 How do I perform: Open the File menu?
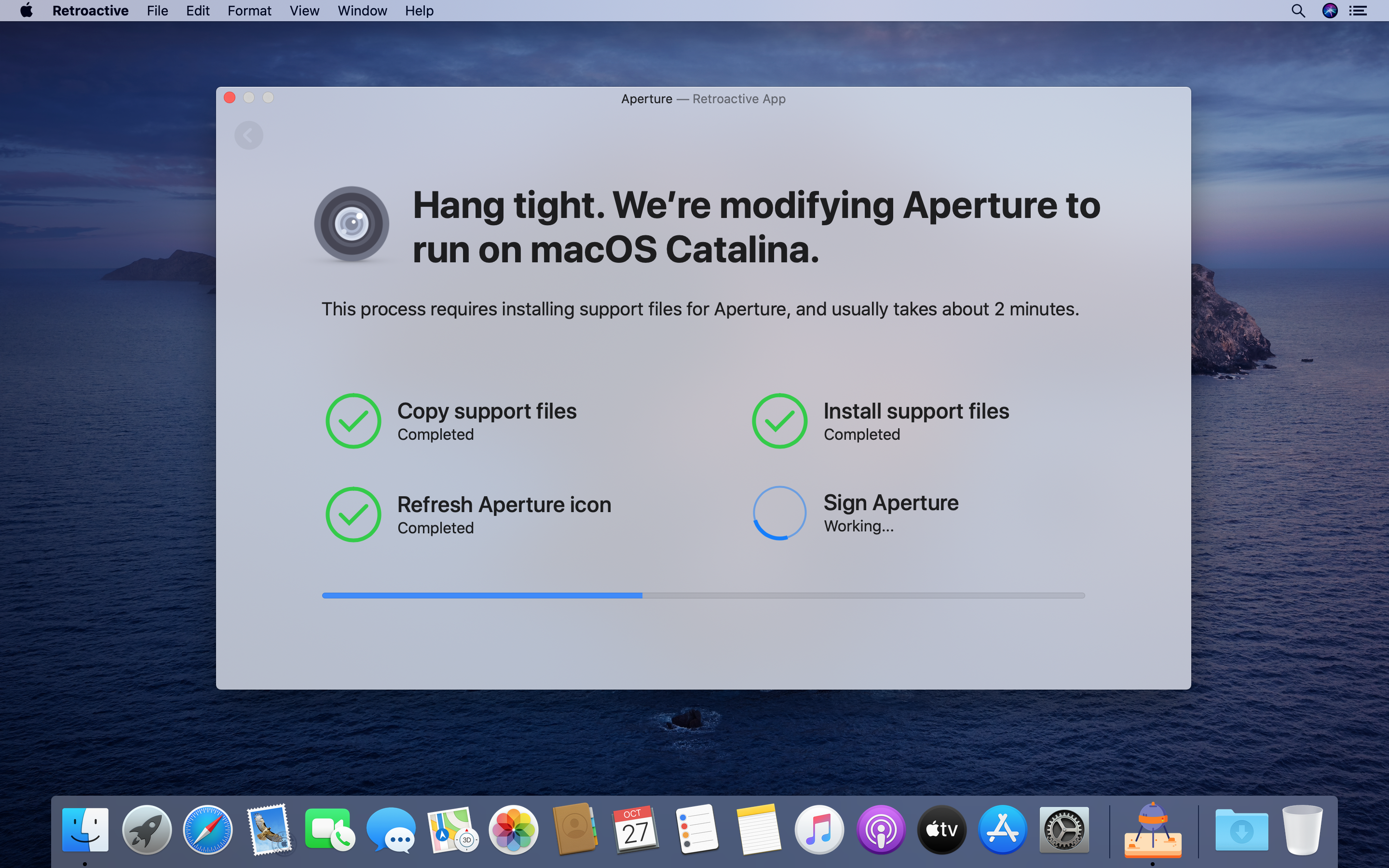pos(157,11)
